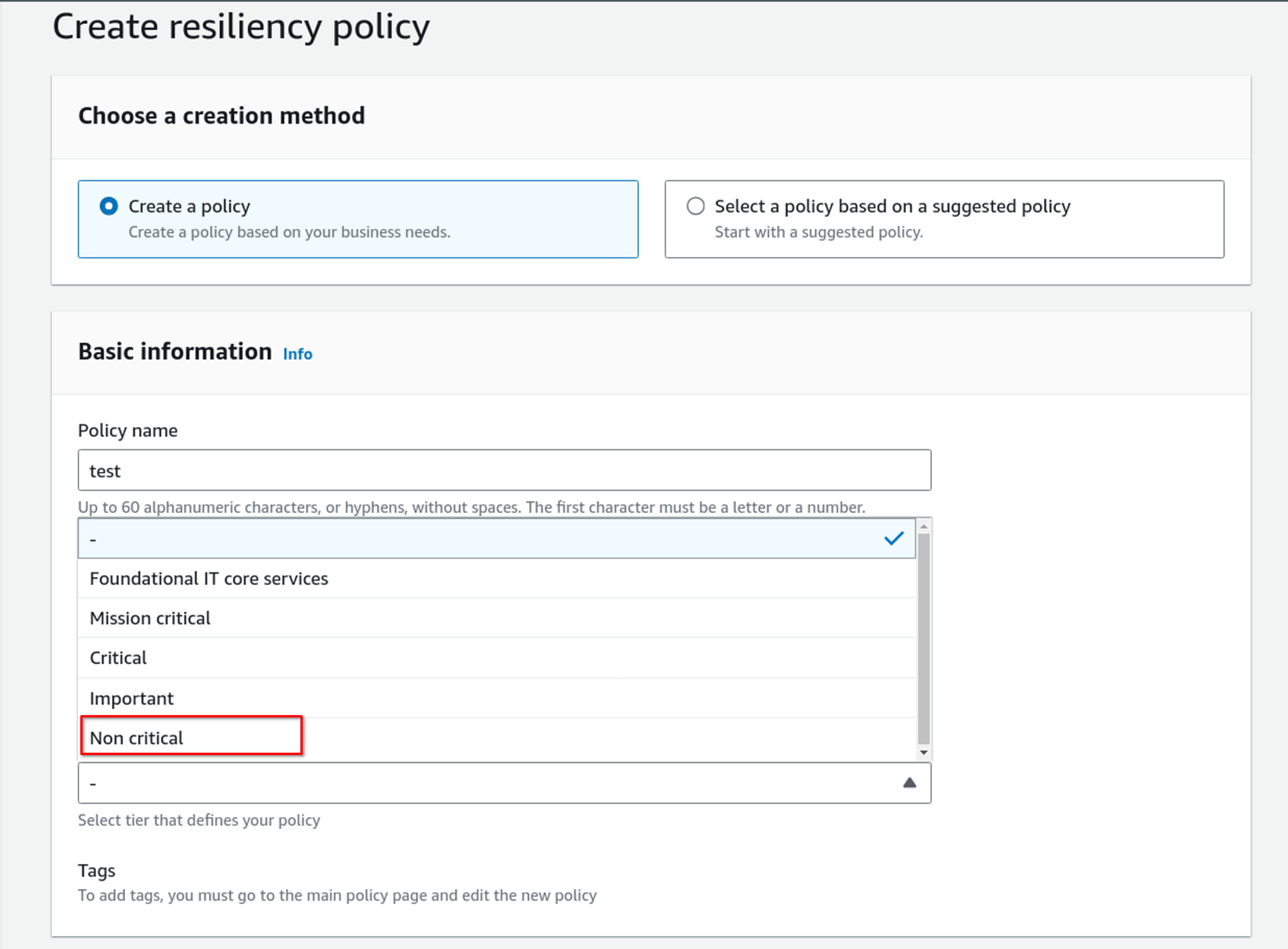Screen dimensions: 1288x949
Task: Select the "Create a policy" radio button
Action: click(109, 206)
